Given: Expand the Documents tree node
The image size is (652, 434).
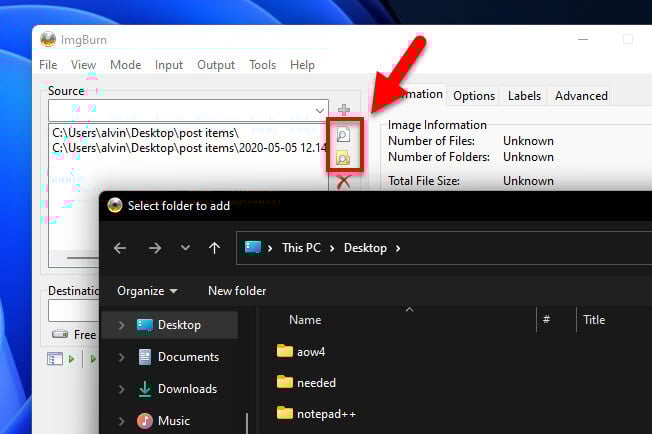Looking at the screenshot, I should (x=121, y=357).
